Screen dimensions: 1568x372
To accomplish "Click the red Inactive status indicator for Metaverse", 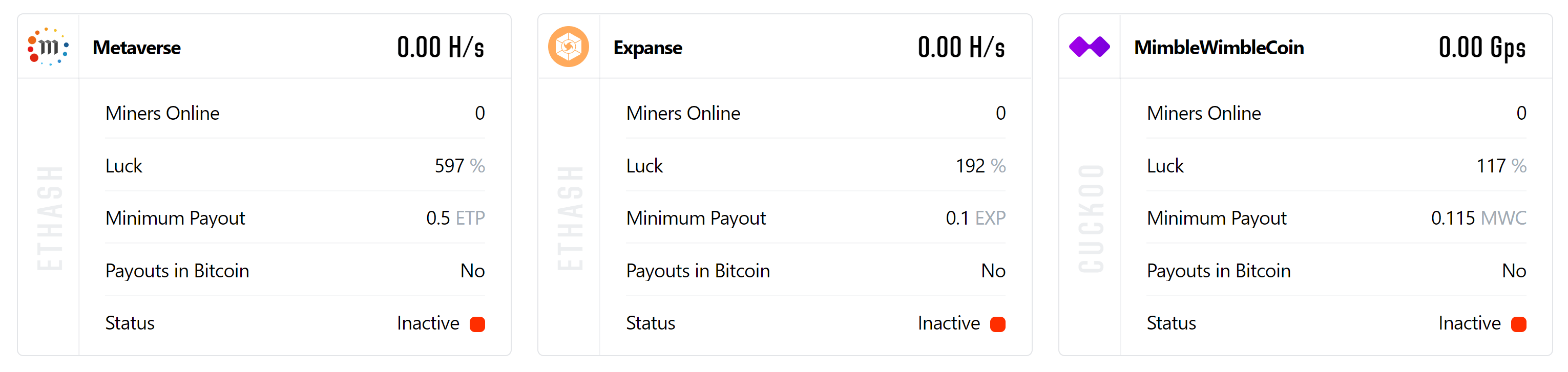I will click(477, 323).
